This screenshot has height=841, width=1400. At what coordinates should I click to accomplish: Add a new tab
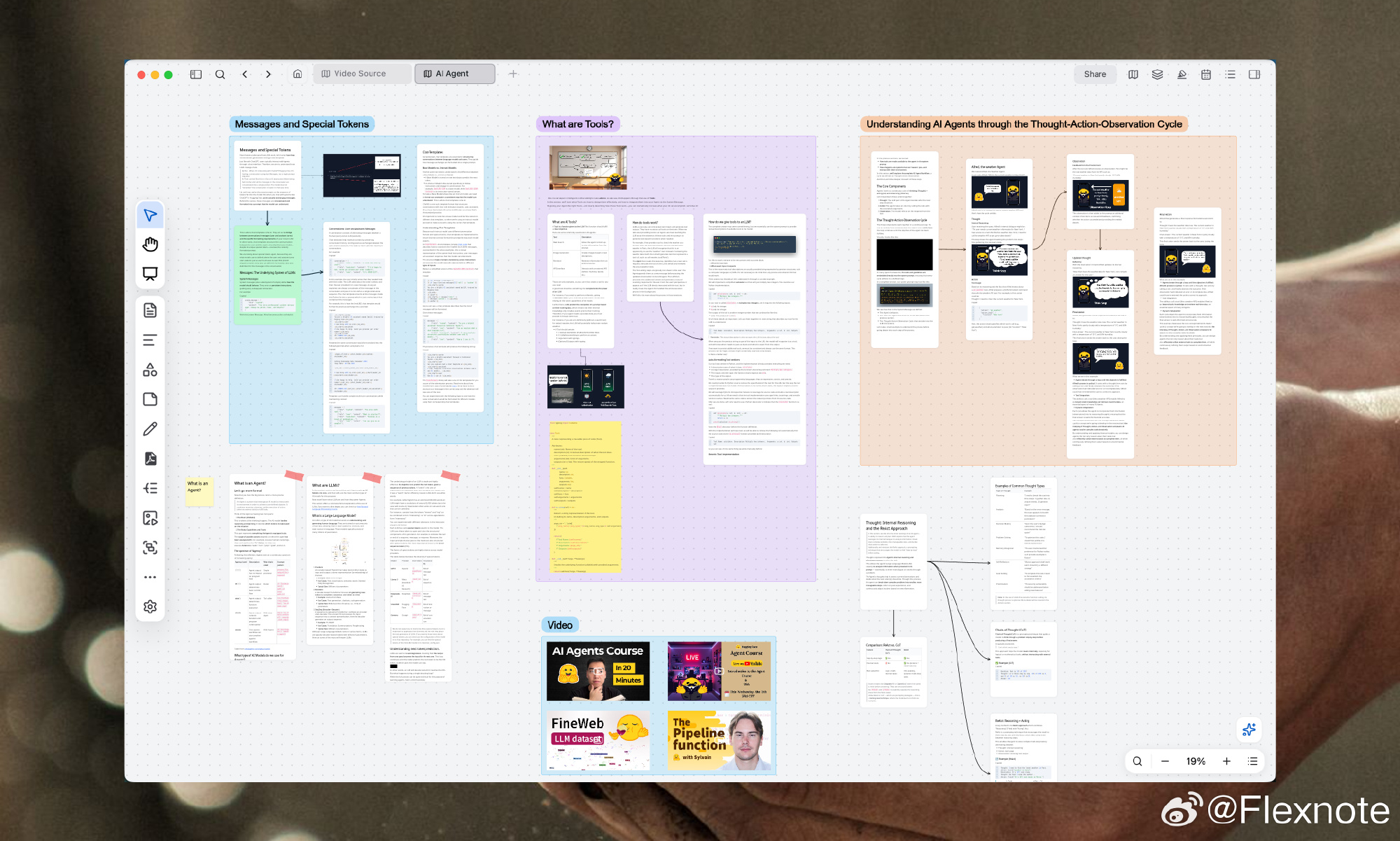[513, 74]
